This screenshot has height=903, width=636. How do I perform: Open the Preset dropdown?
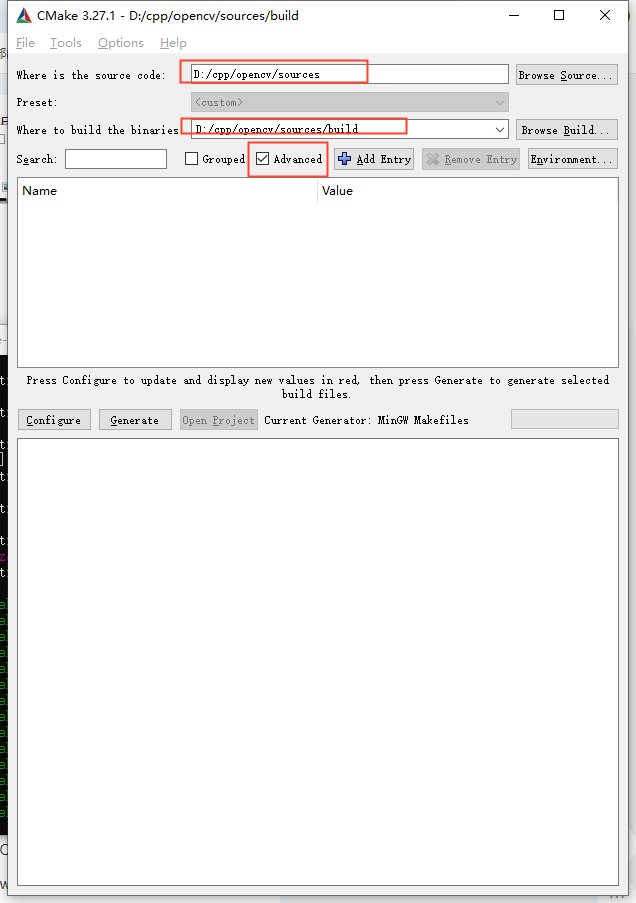click(x=350, y=103)
